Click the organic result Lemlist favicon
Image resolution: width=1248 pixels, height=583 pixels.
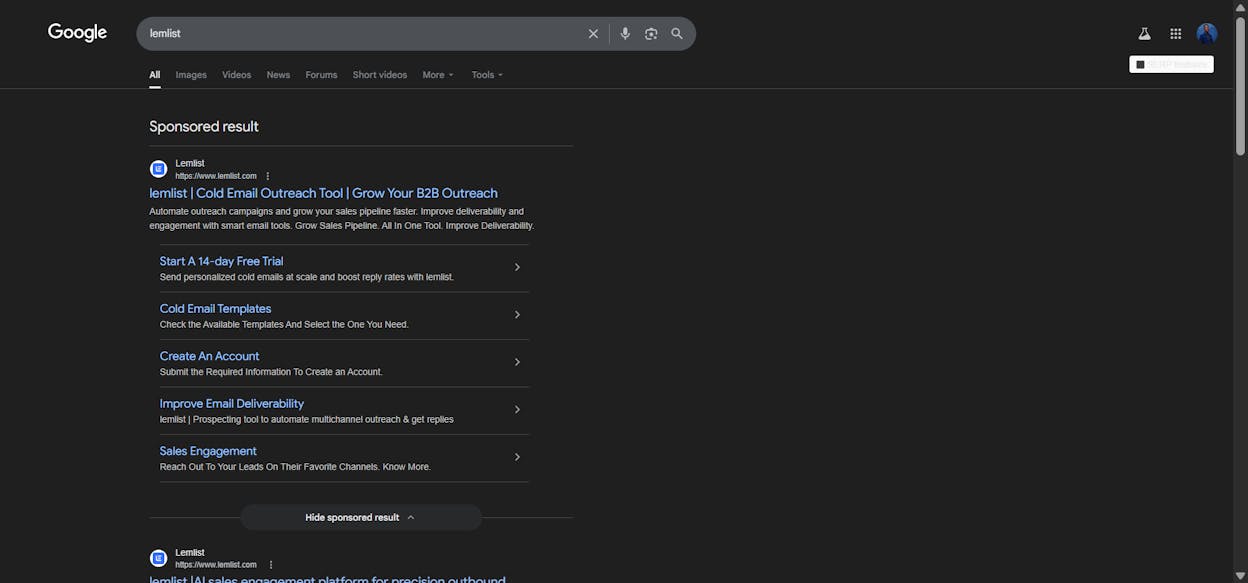[158, 558]
